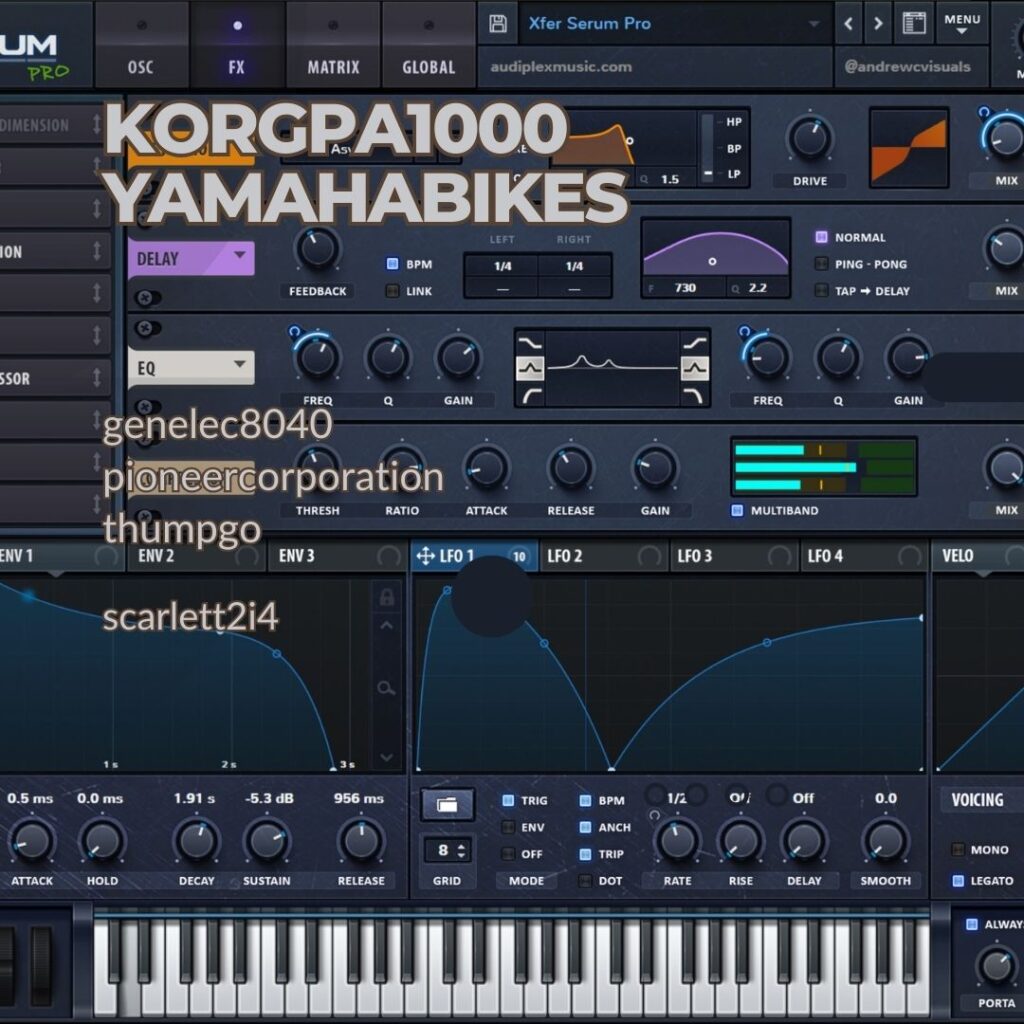Click the envelope RELEASE knob
The width and height of the screenshot is (1024, 1024).
click(x=361, y=841)
